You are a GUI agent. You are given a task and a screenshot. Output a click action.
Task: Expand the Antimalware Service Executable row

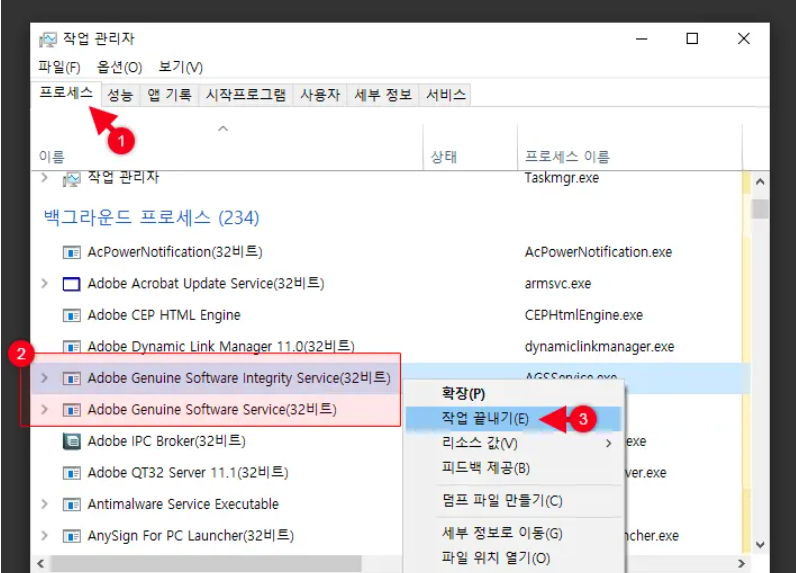point(44,504)
